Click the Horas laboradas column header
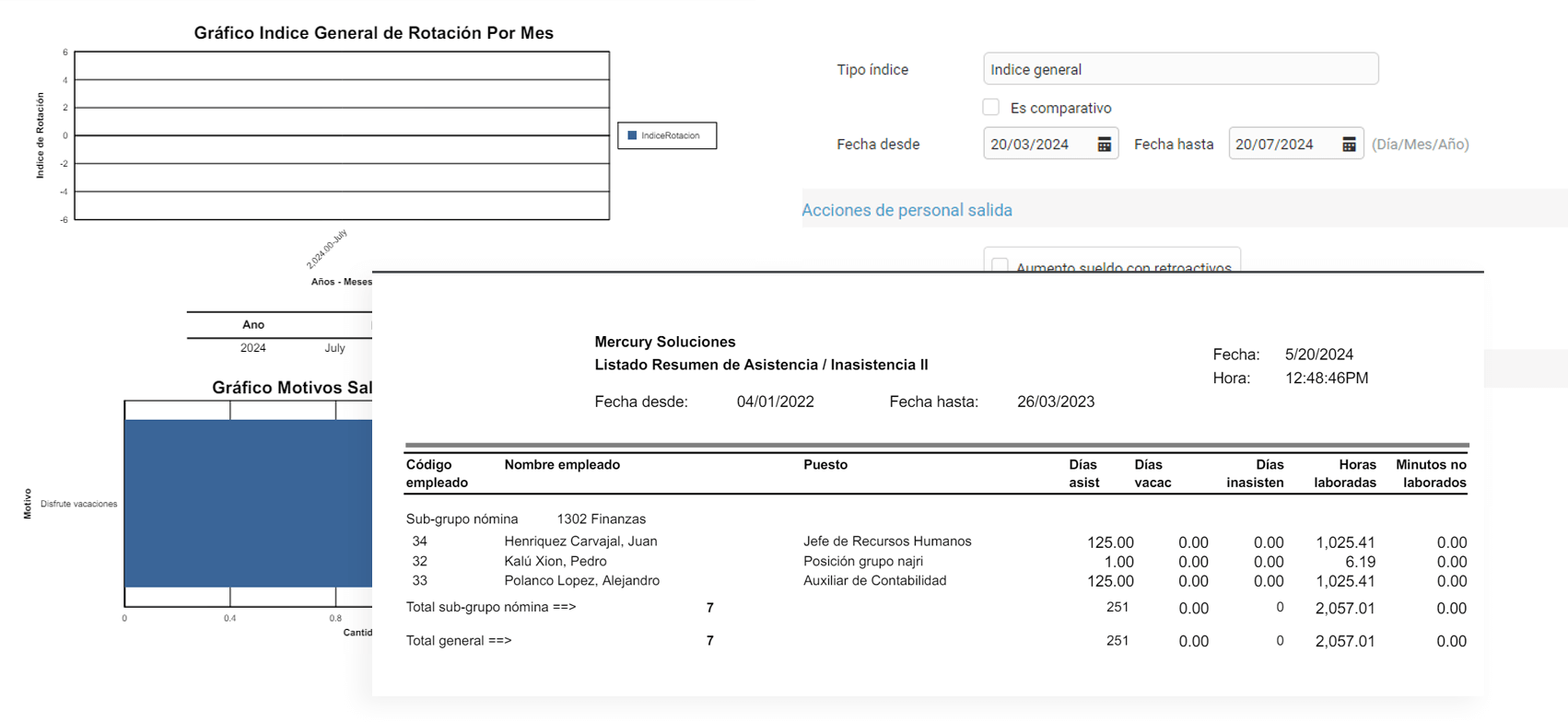The height and width of the screenshot is (722, 1568). click(1345, 473)
